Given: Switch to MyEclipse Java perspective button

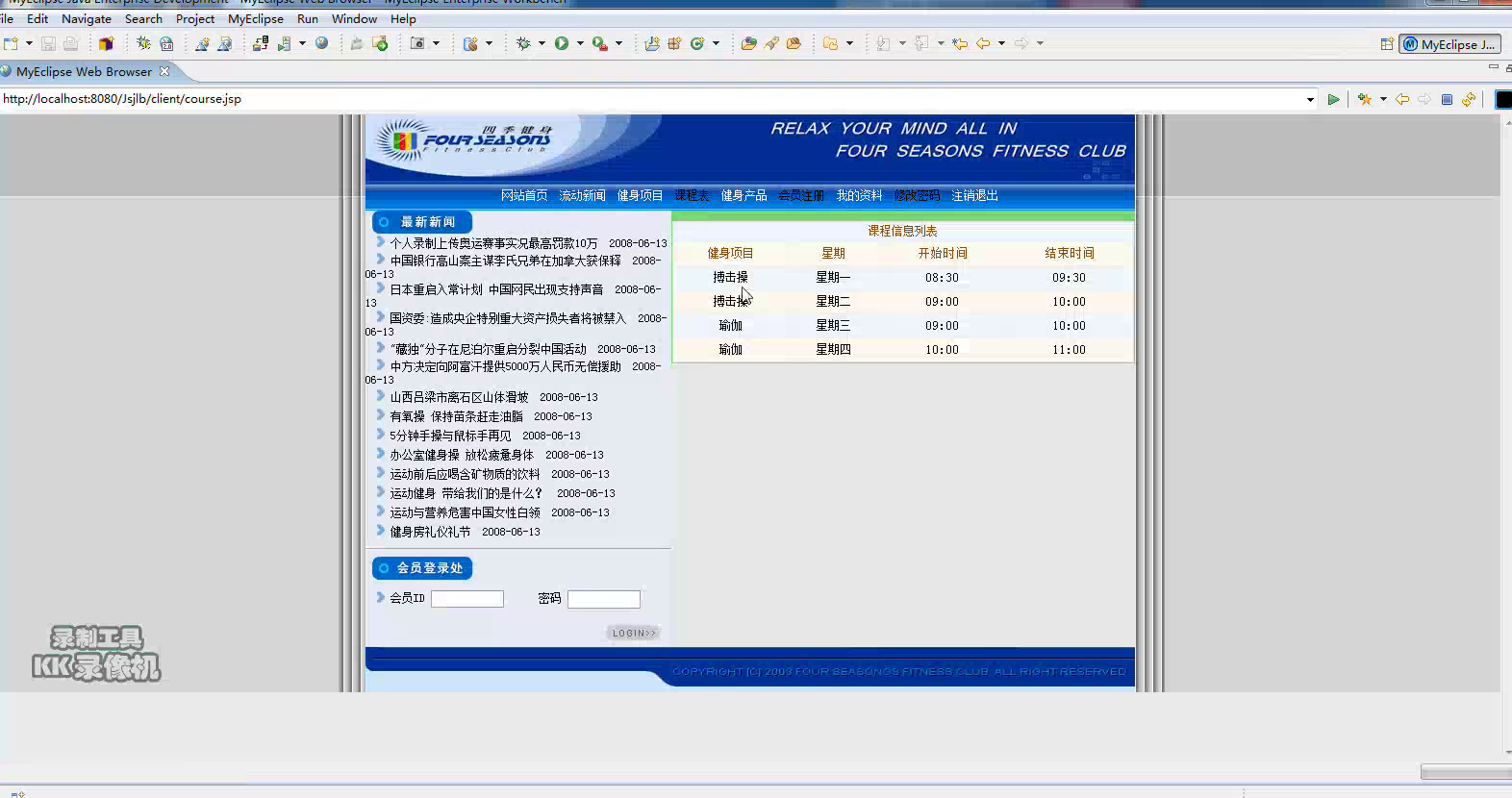Looking at the screenshot, I should point(1449,44).
